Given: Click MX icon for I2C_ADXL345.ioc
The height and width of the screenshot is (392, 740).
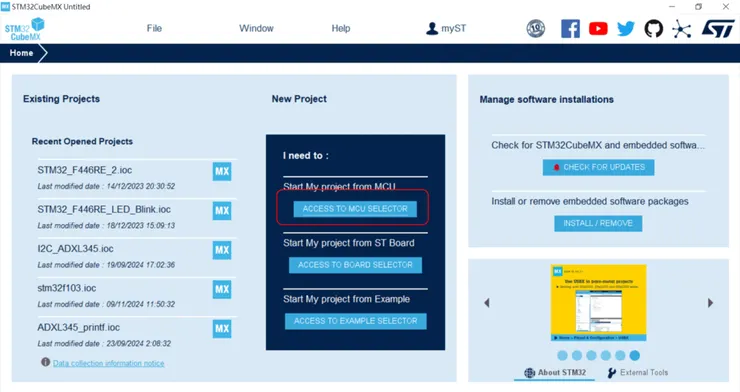Looking at the screenshot, I should 222,250.
